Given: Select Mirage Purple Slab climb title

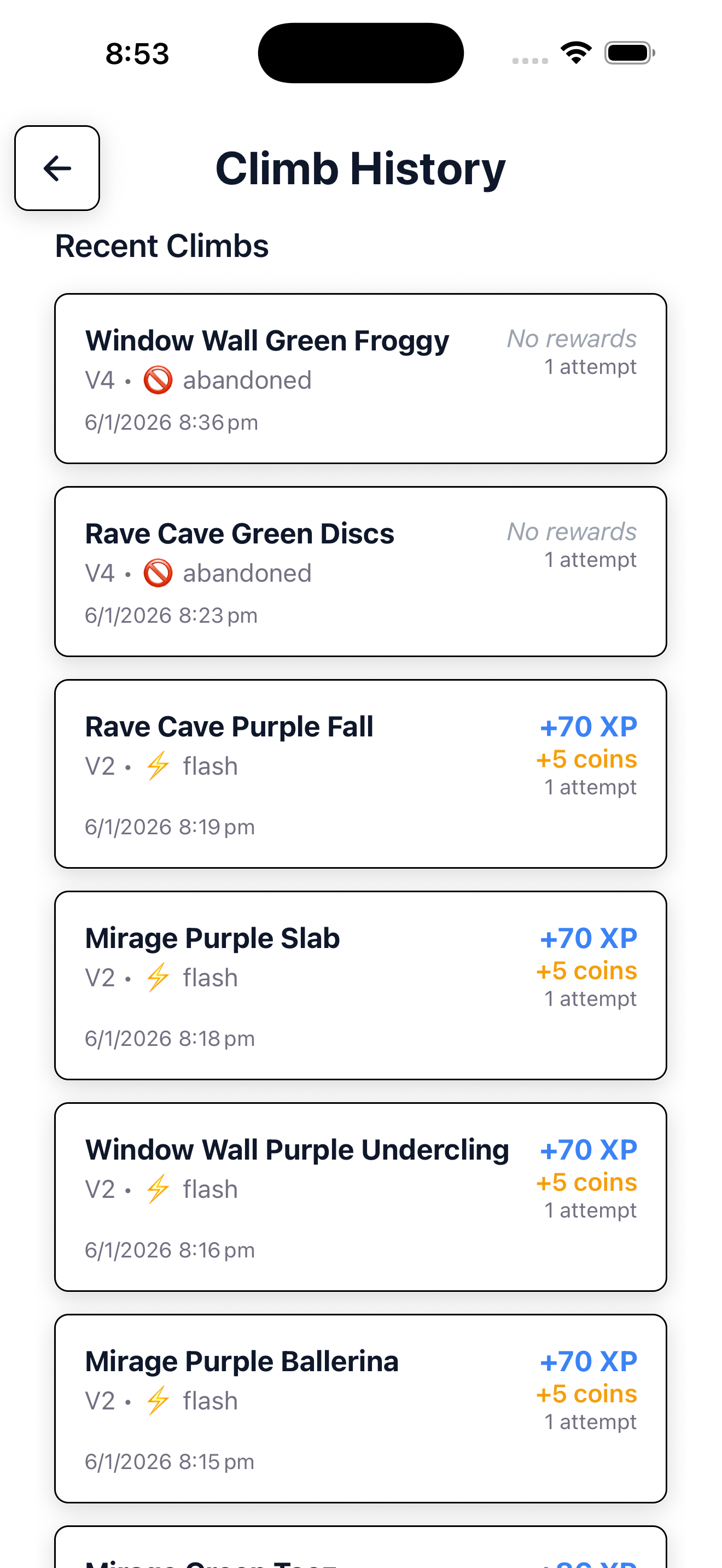Looking at the screenshot, I should [x=212, y=938].
